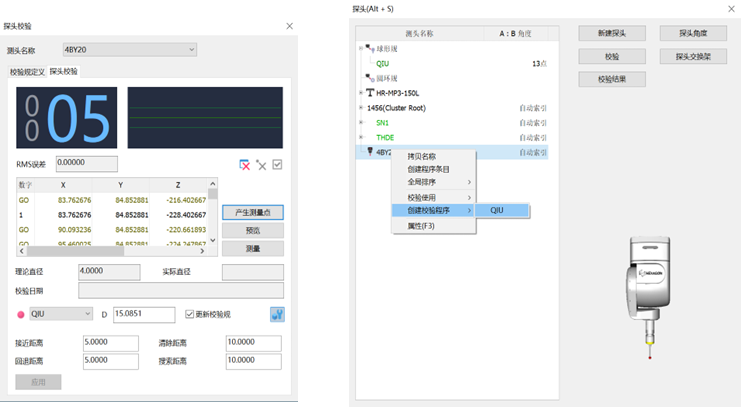Open the QIU gauge dropdown
The image size is (741, 407).
pos(60,314)
